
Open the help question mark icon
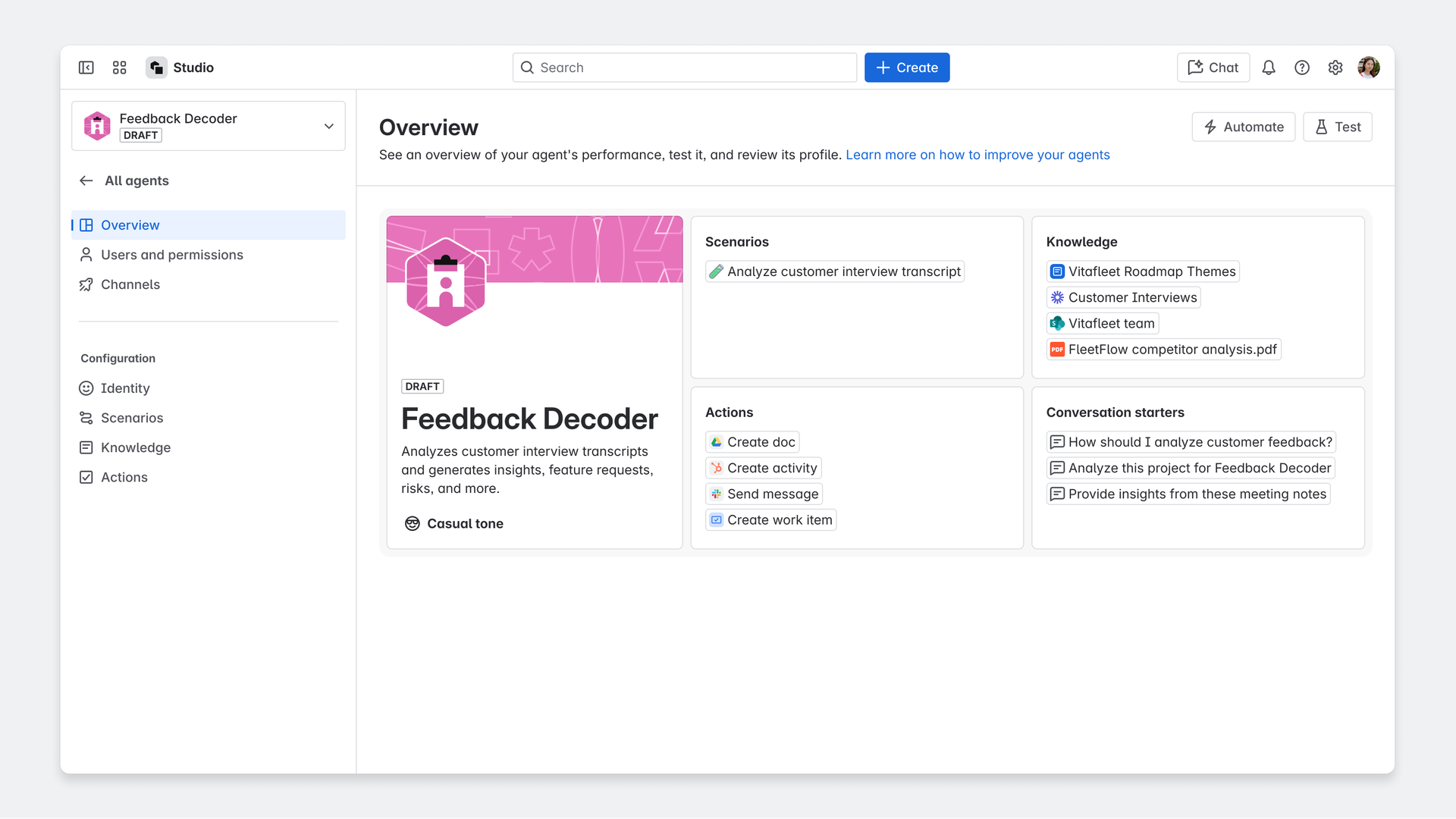click(x=1302, y=67)
